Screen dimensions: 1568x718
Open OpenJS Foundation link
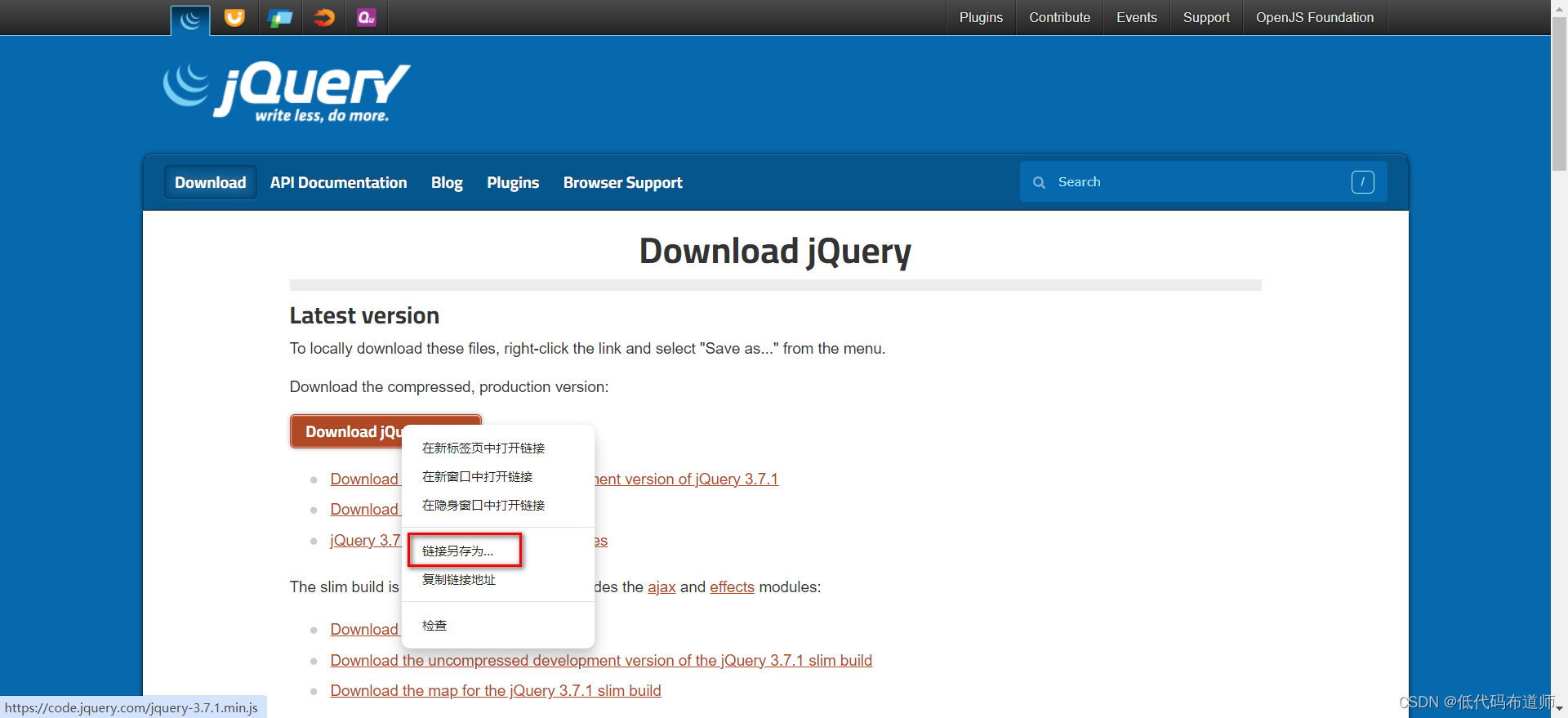1314,17
